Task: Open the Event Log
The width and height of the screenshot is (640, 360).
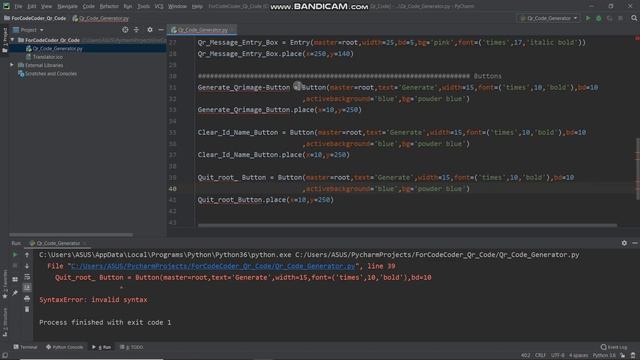Action: (614, 347)
